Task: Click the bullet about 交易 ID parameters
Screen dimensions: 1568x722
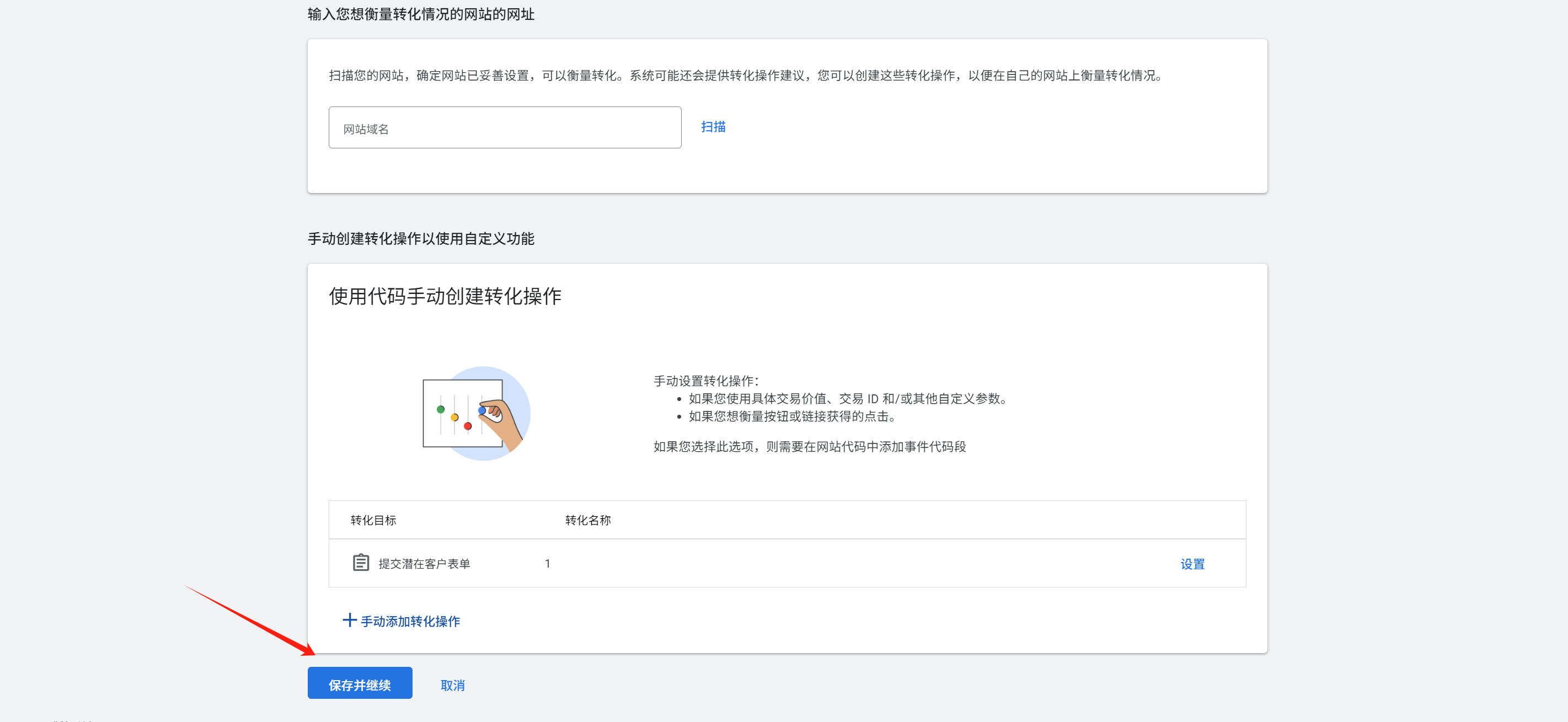Action: 848,399
